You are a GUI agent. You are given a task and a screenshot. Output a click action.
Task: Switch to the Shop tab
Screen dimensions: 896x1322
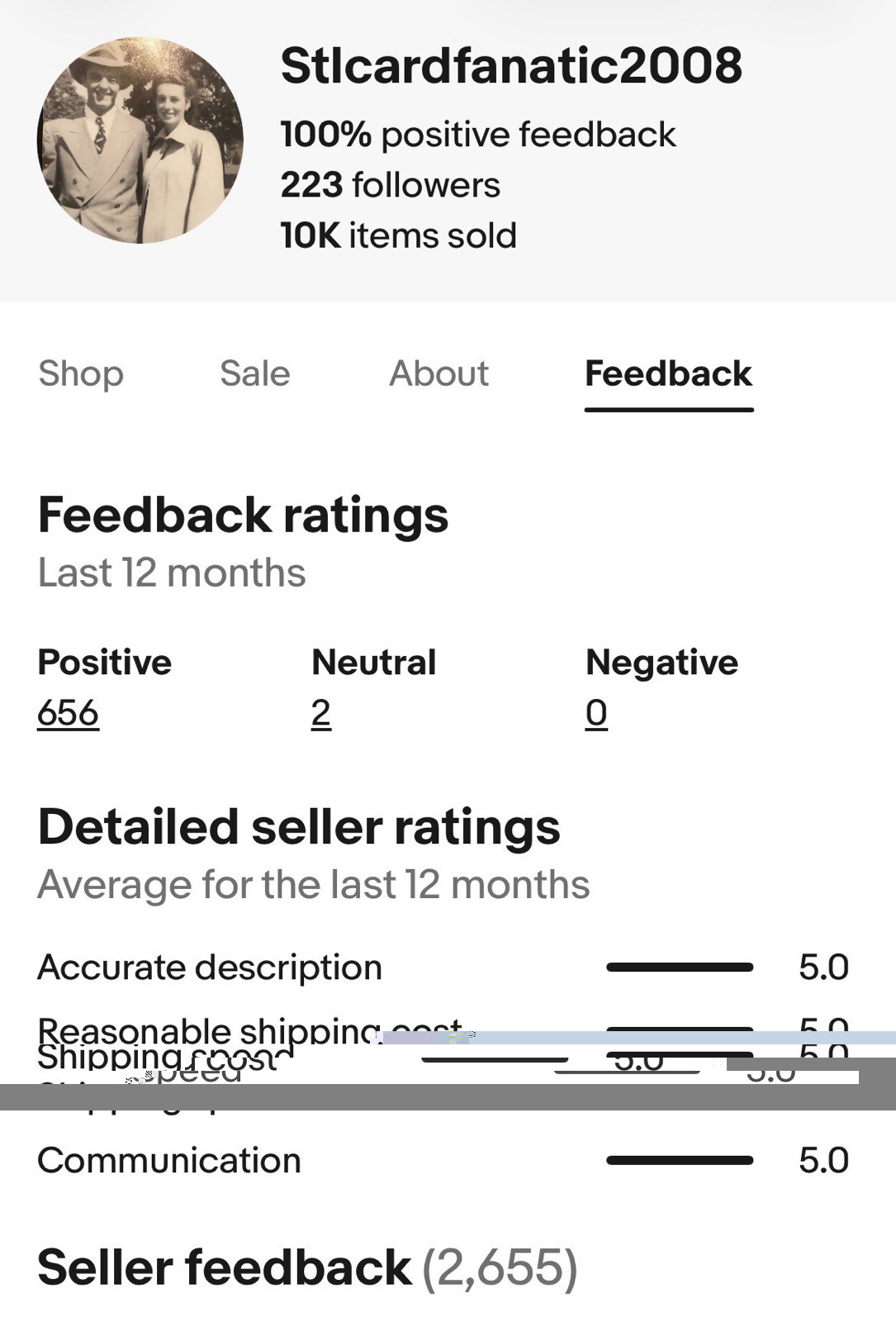click(81, 373)
